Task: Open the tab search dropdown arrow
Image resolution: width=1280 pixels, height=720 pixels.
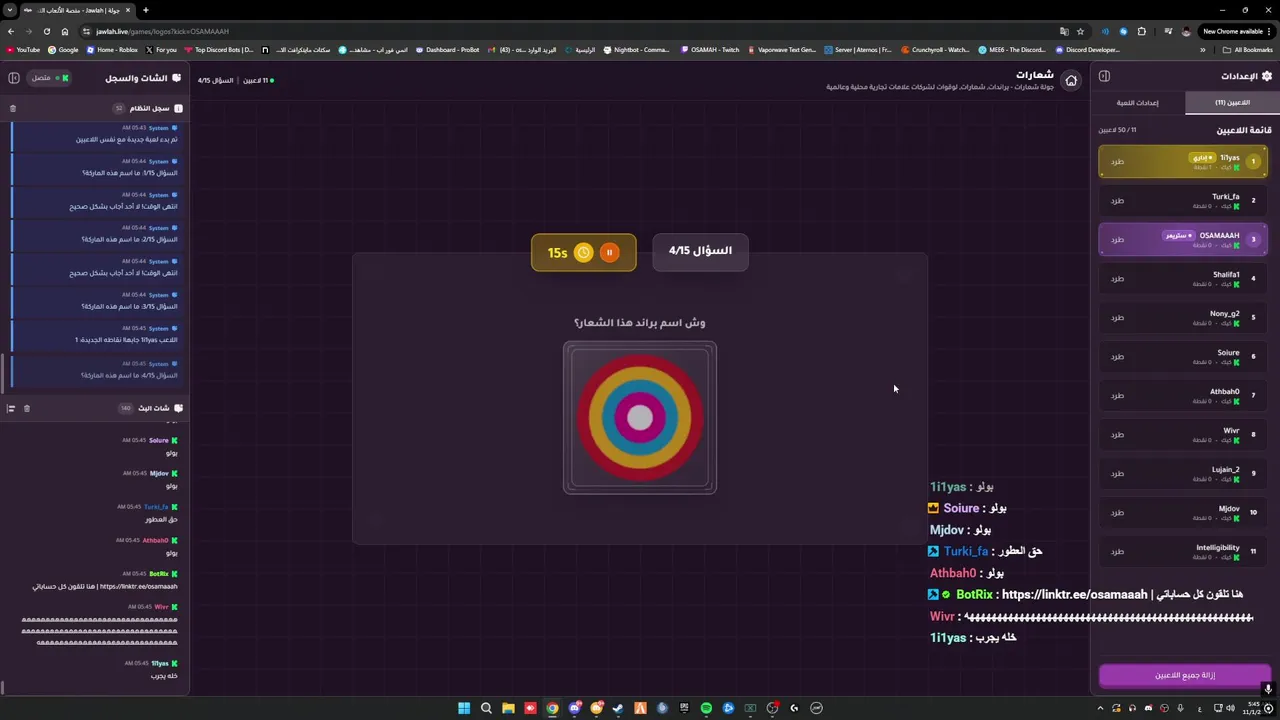Action: (10, 10)
